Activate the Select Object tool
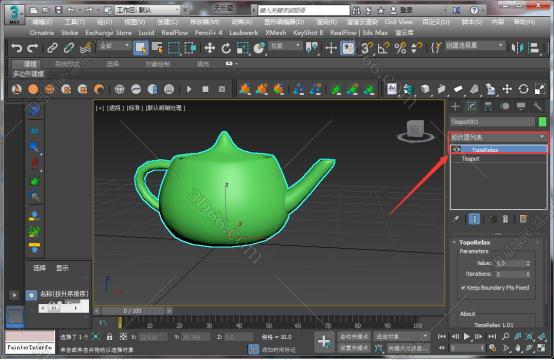The width and height of the screenshot is (554, 360). [141, 48]
